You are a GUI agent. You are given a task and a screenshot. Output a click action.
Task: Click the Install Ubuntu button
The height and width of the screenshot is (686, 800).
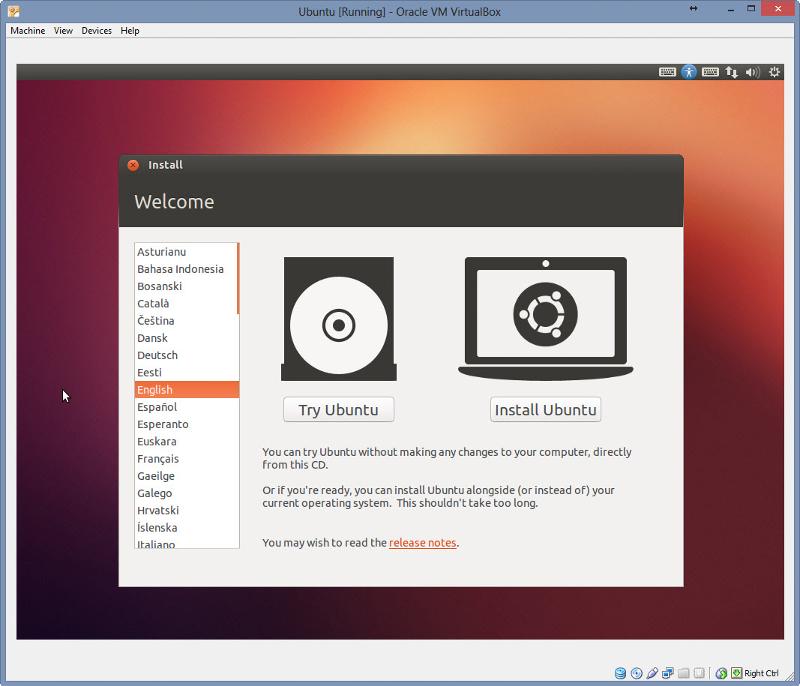coord(545,410)
